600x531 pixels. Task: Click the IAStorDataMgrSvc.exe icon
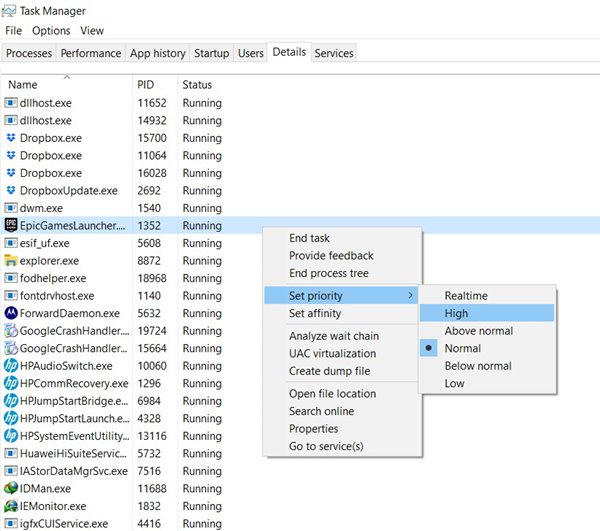(x=11, y=471)
